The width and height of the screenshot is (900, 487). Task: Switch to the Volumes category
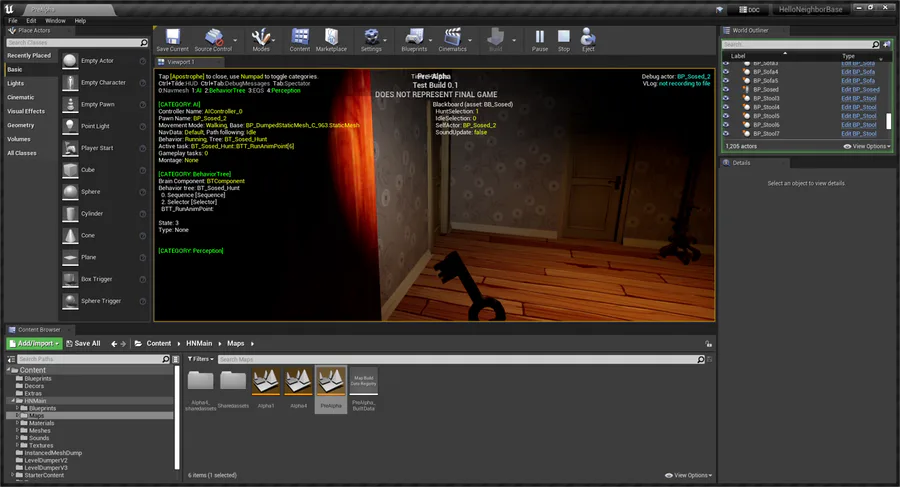point(18,139)
